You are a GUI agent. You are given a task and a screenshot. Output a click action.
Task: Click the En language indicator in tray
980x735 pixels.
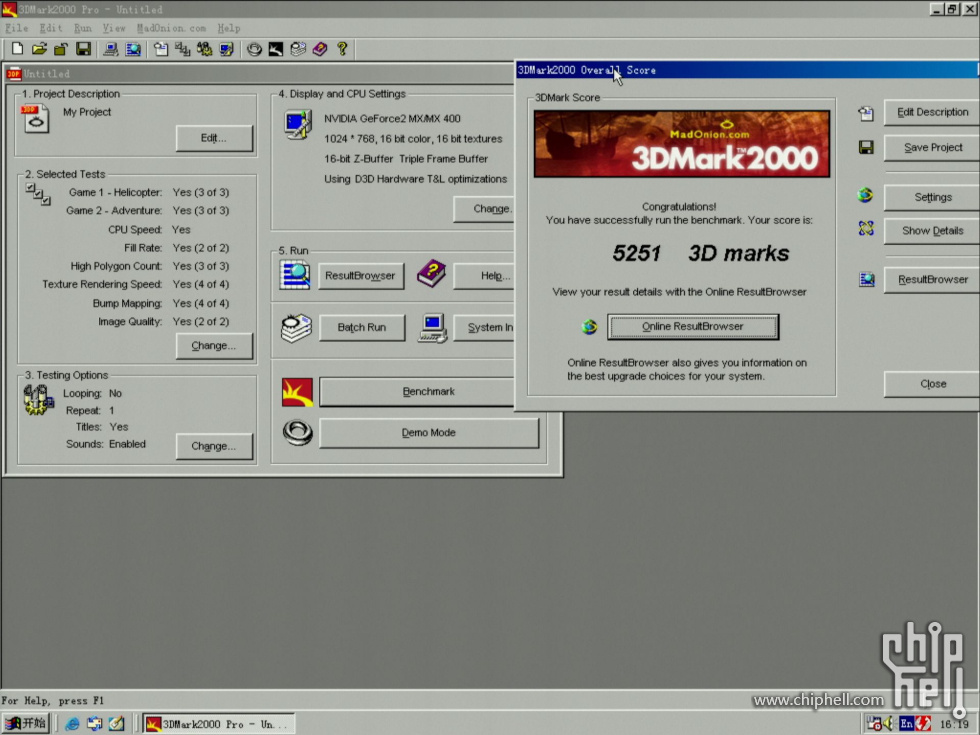pyautogui.click(x=906, y=724)
